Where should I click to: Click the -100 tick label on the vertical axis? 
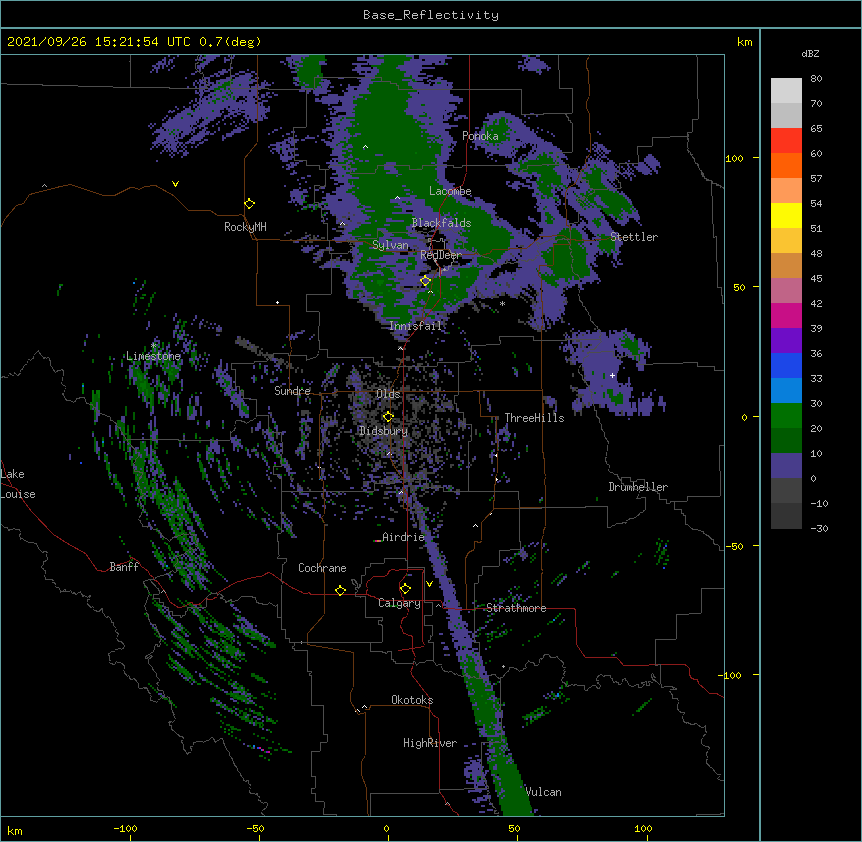point(732,675)
